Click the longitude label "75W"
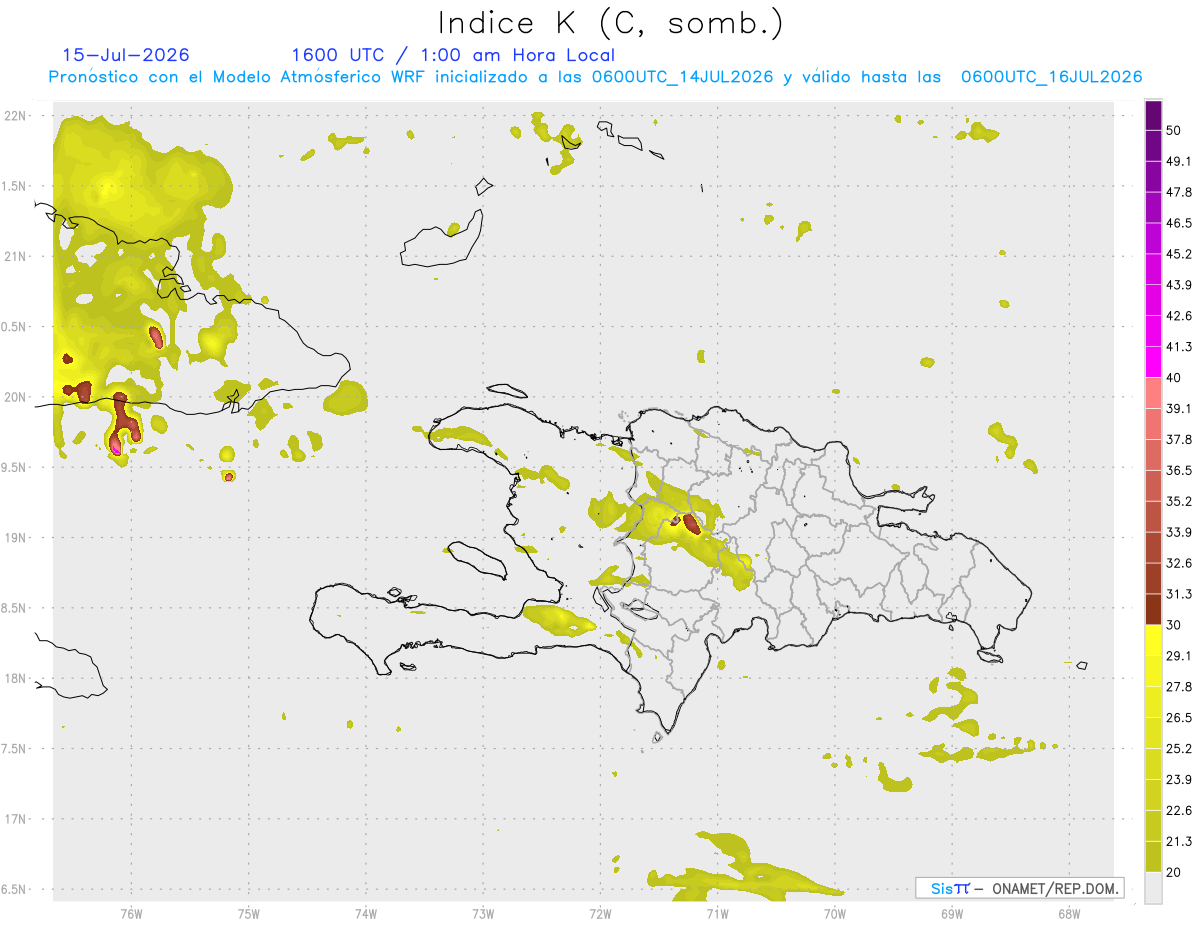The width and height of the screenshot is (1200, 927). (x=249, y=913)
